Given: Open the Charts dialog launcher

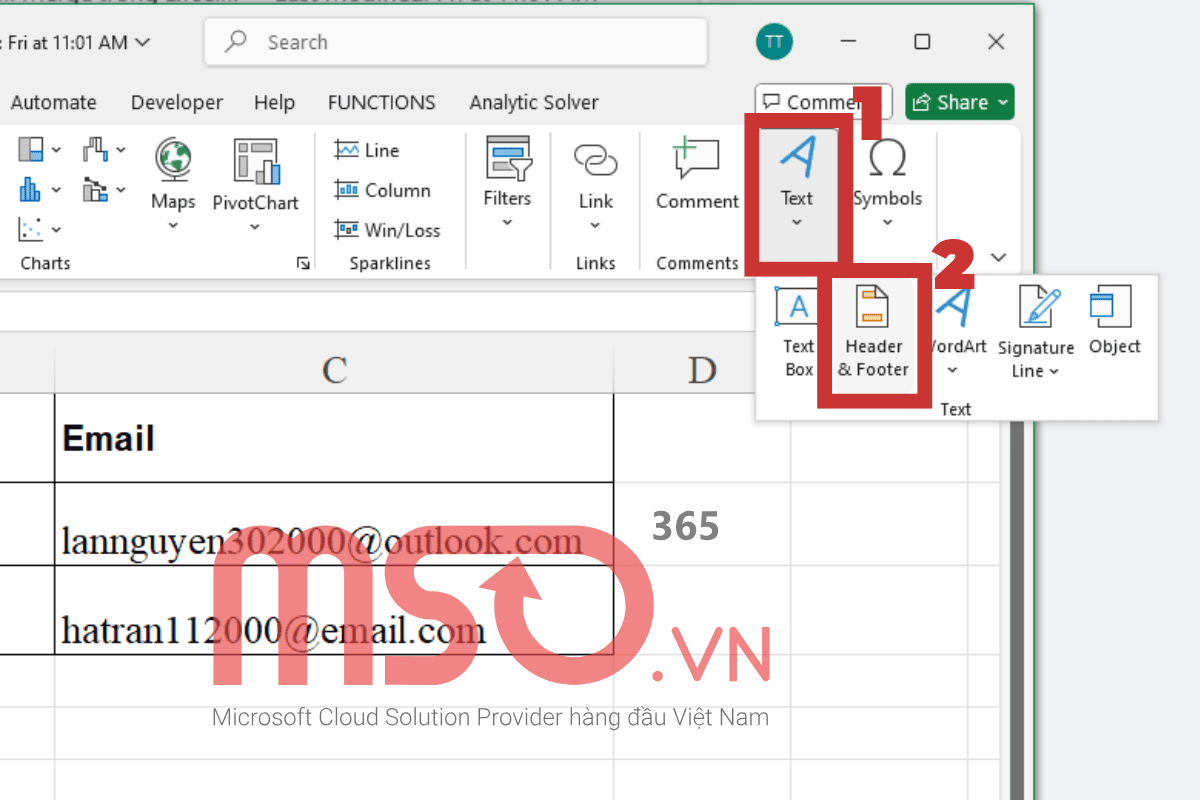Looking at the screenshot, I should 303,263.
